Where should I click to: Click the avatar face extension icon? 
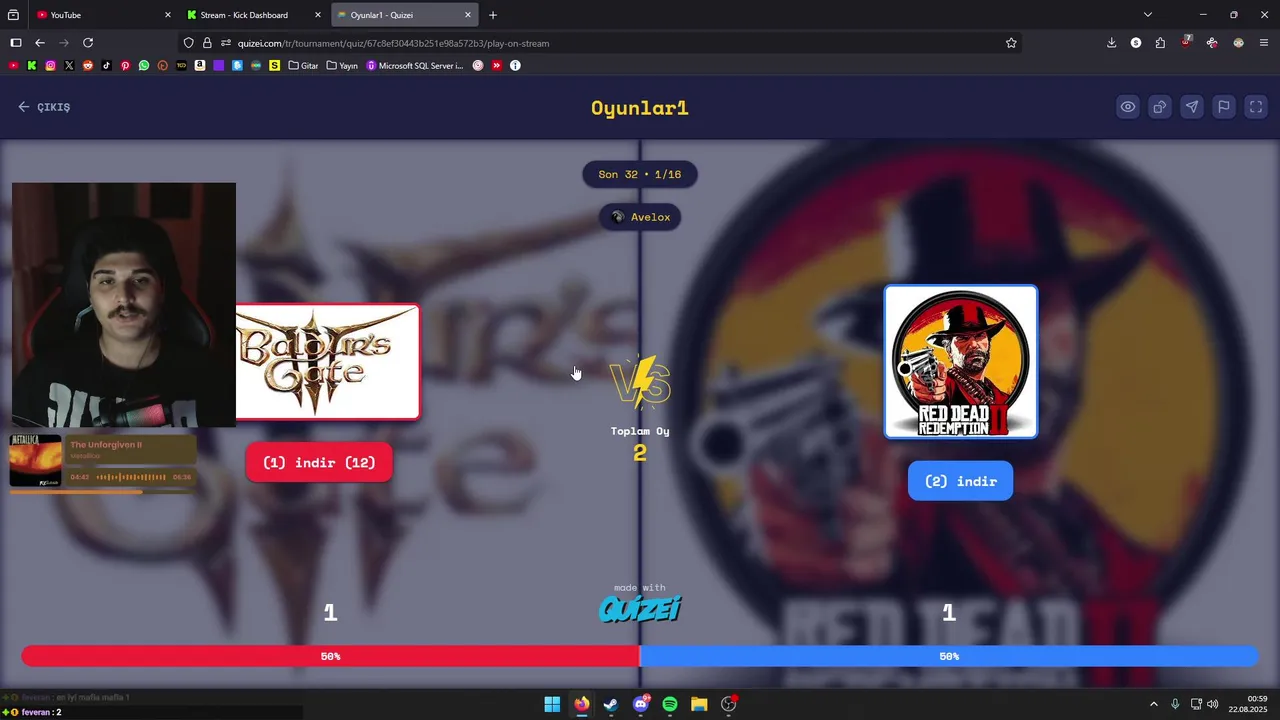coord(1238,43)
